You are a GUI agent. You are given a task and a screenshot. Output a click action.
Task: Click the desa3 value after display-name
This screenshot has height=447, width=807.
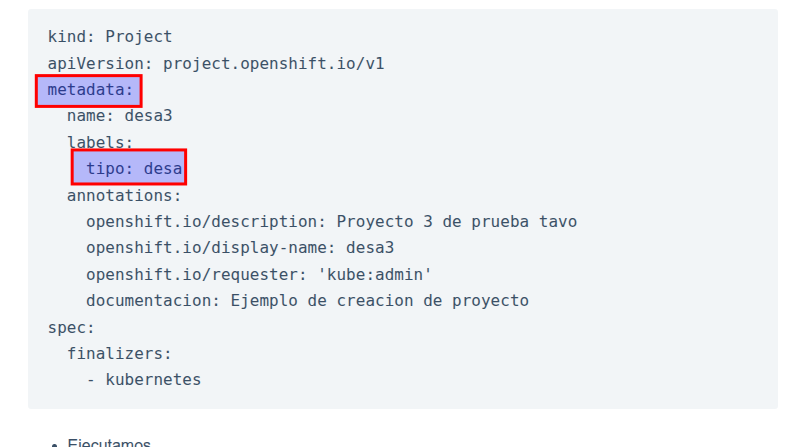370,248
